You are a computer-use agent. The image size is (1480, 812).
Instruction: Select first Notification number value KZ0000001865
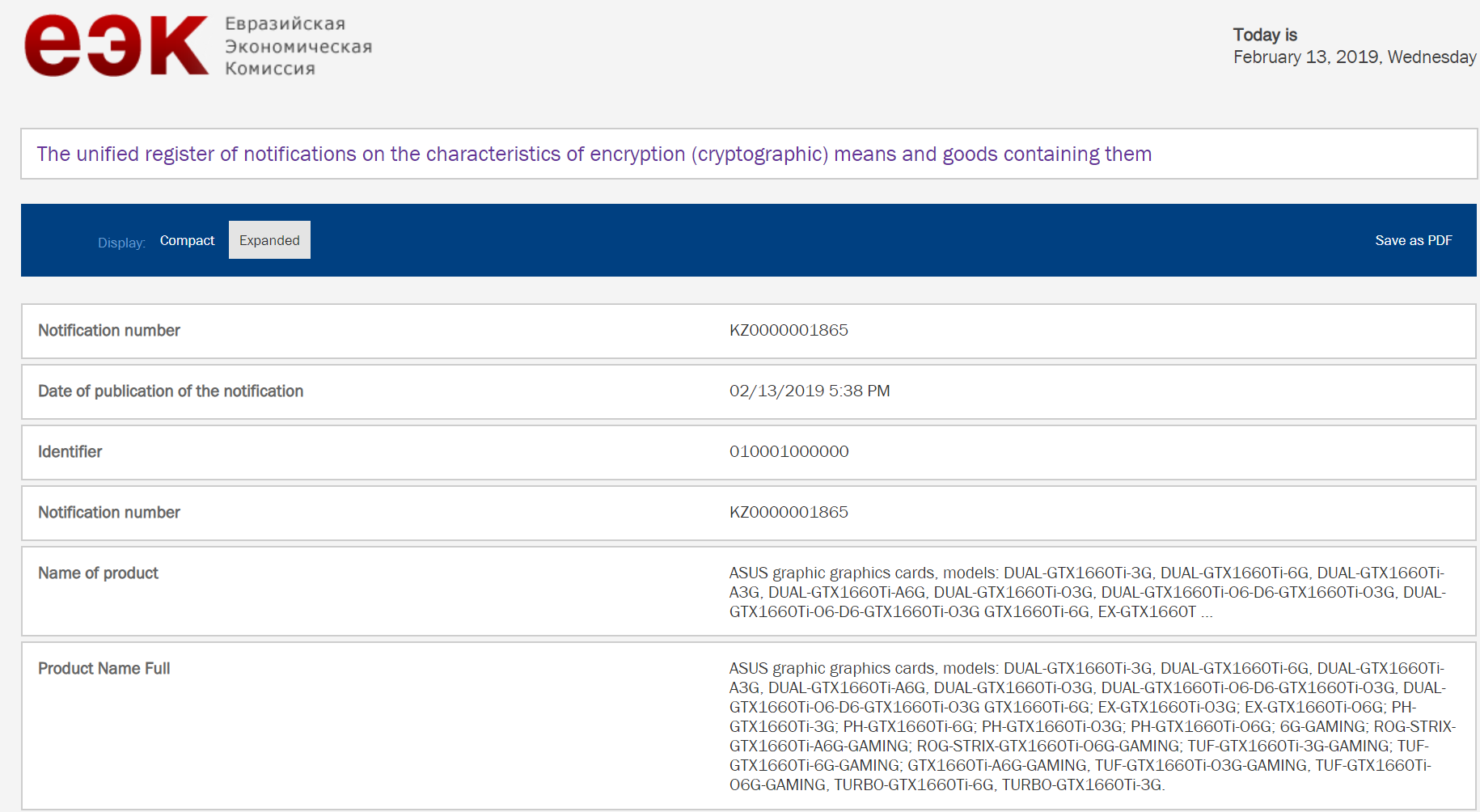(x=789, y=330)
